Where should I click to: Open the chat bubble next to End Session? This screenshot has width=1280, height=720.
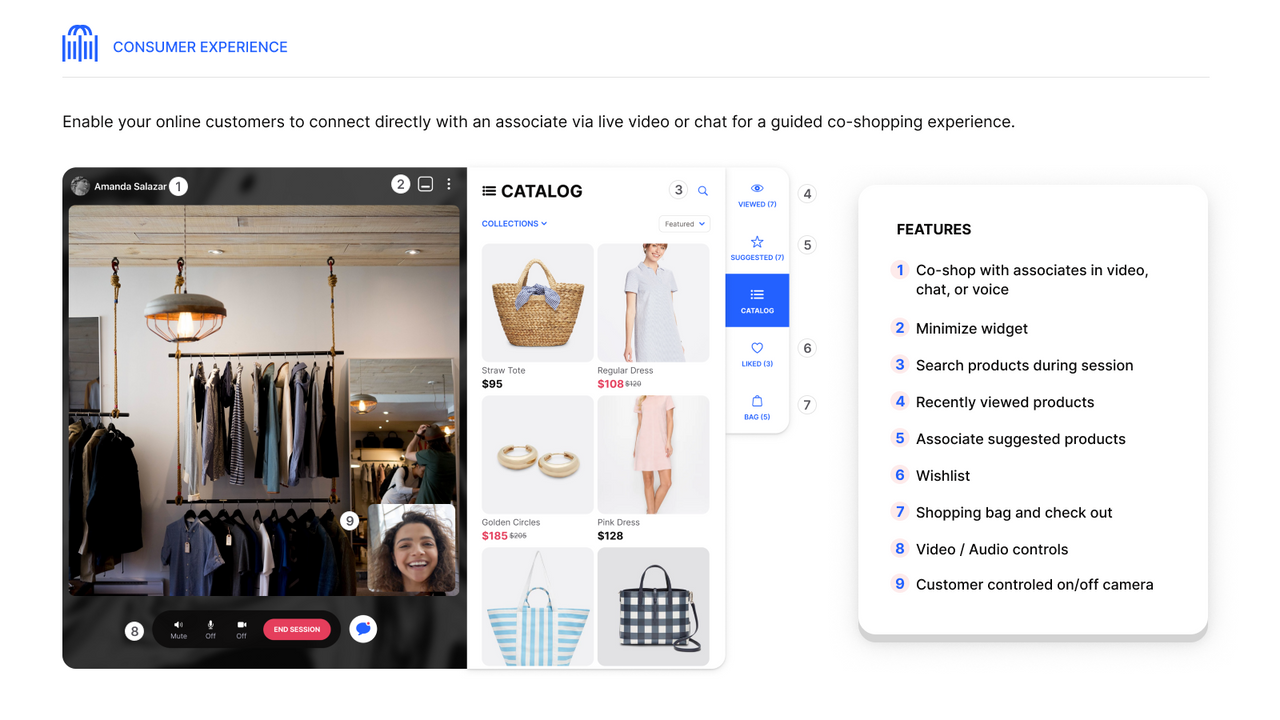(362, 628)
